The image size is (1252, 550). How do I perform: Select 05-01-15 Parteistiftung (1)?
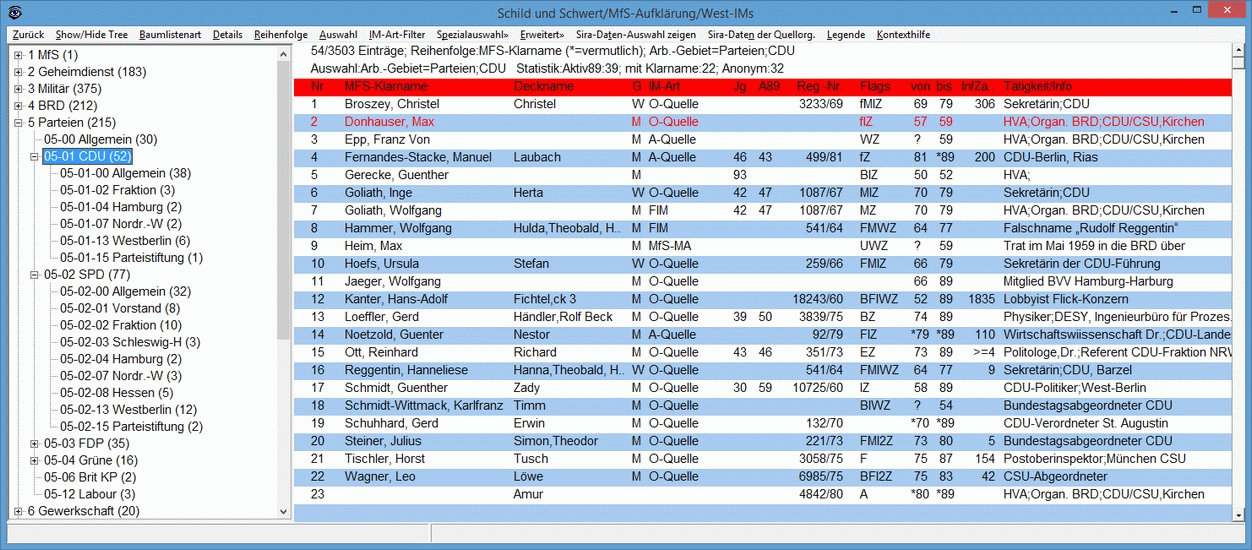[131, 258]
